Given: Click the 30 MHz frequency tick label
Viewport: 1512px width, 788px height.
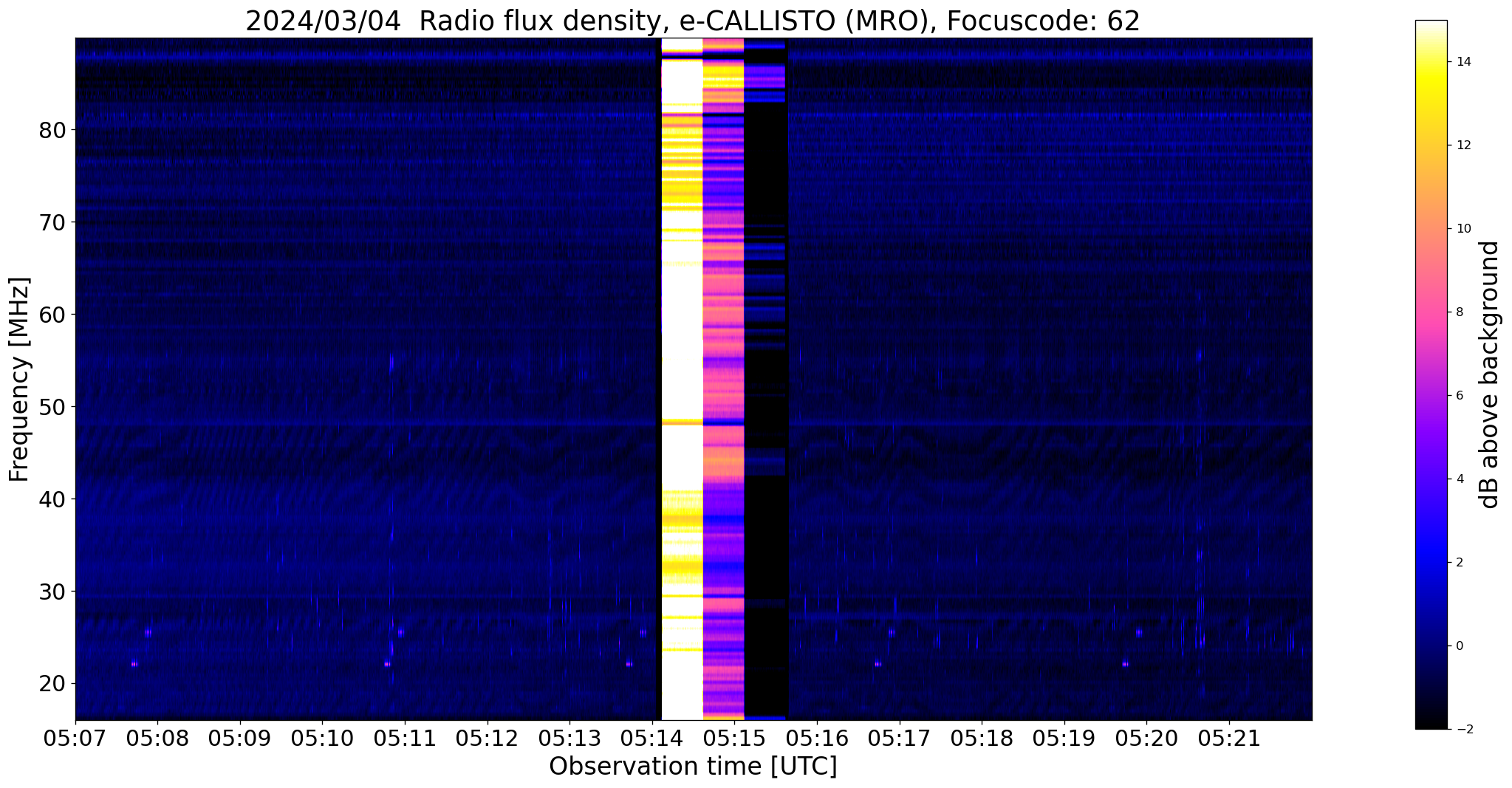Looking at the screenshot, I should pyautogui.click(x=52, y=592).
